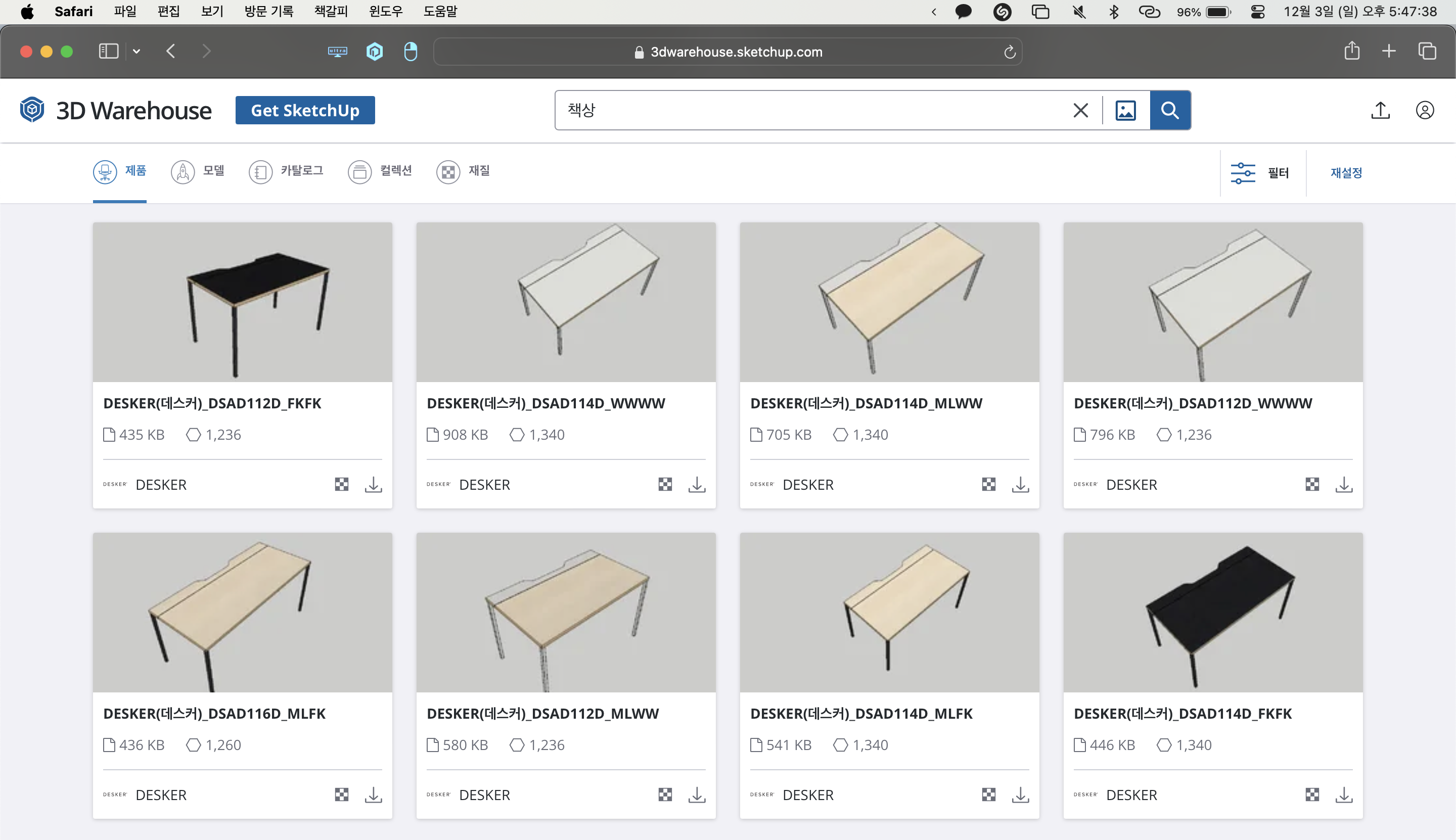Select the 제품 tab
The height and width of the screenshot is (840, 1456).
click(119, 171)
